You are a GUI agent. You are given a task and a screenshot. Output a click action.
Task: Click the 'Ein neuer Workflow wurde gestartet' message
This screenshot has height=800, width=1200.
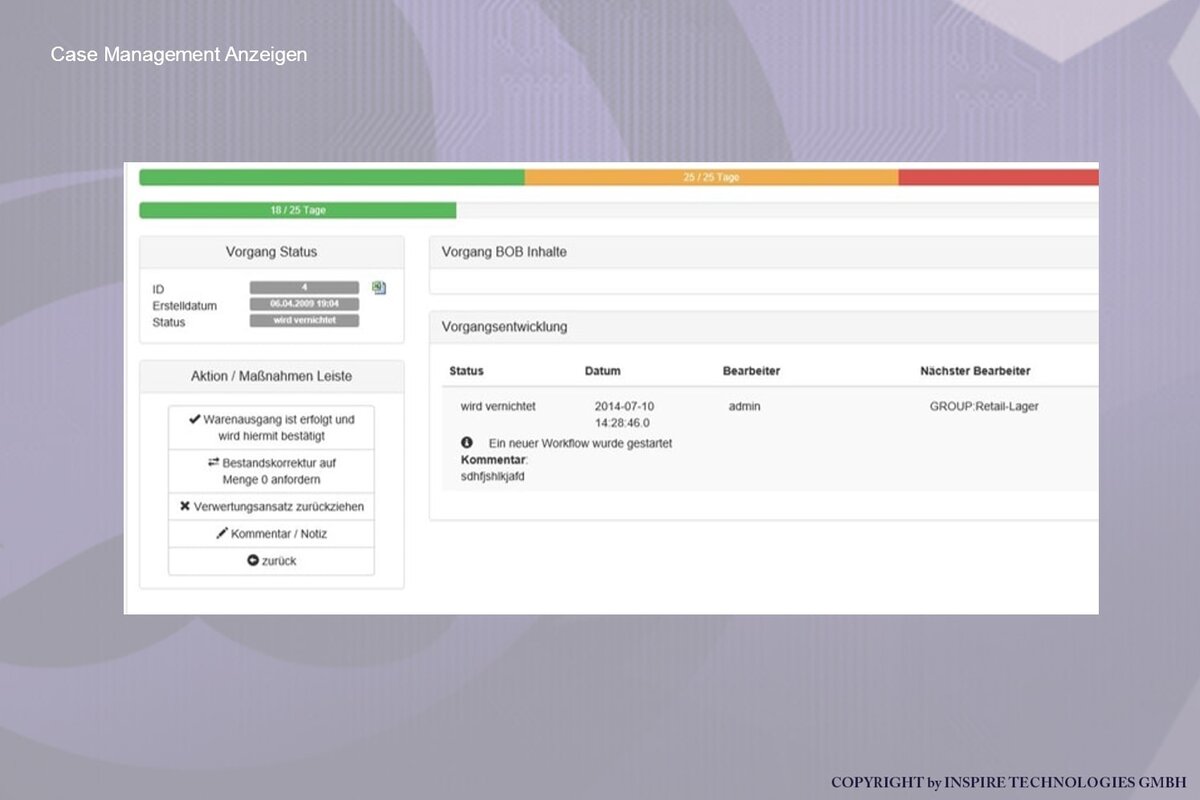(x=580, y=443)
